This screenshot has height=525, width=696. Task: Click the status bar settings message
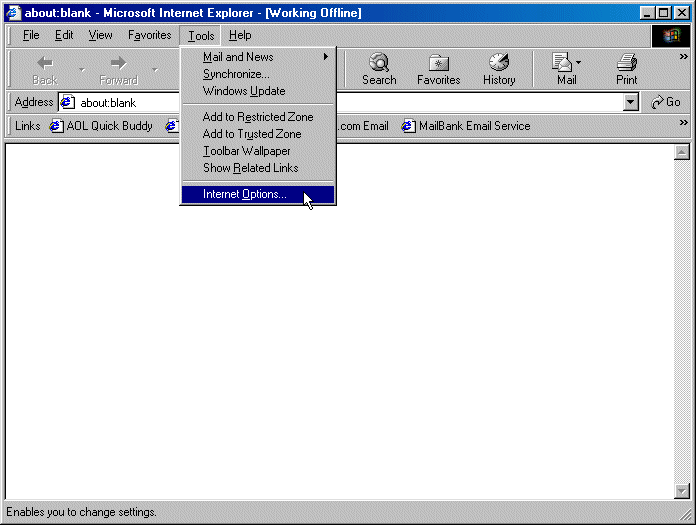click(x=81, y=512)
